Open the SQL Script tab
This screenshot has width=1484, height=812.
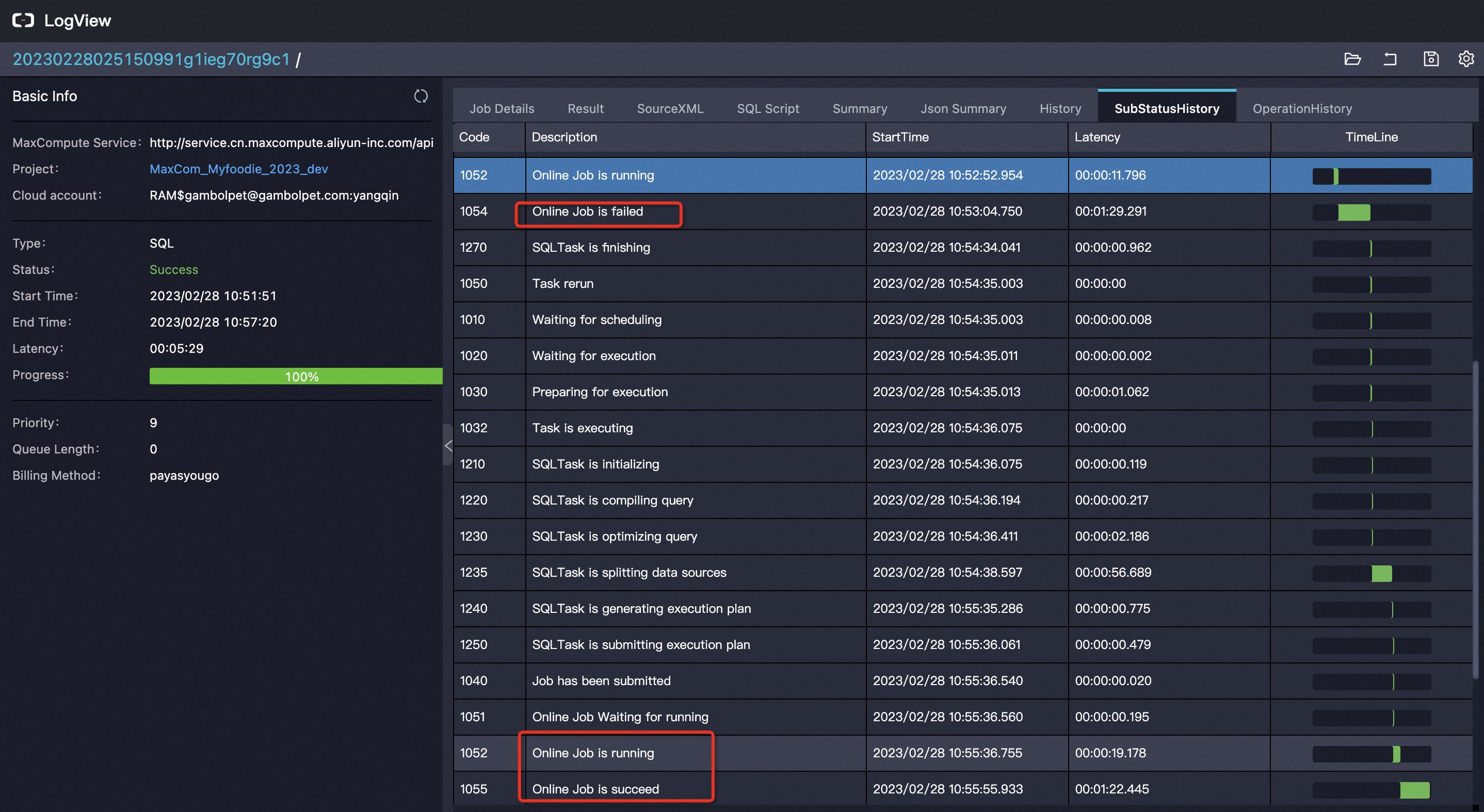[768, 108]
